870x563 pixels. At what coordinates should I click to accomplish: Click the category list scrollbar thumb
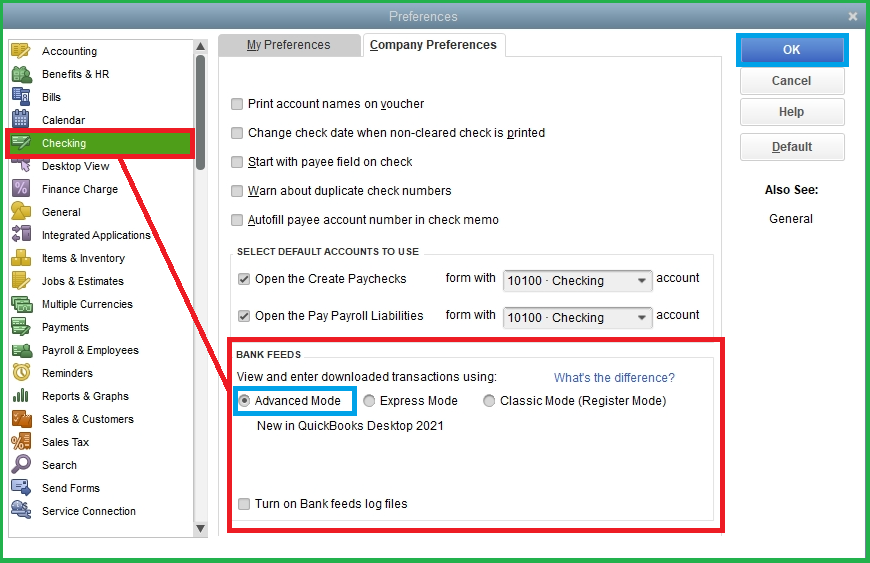[x=201, y=112]
